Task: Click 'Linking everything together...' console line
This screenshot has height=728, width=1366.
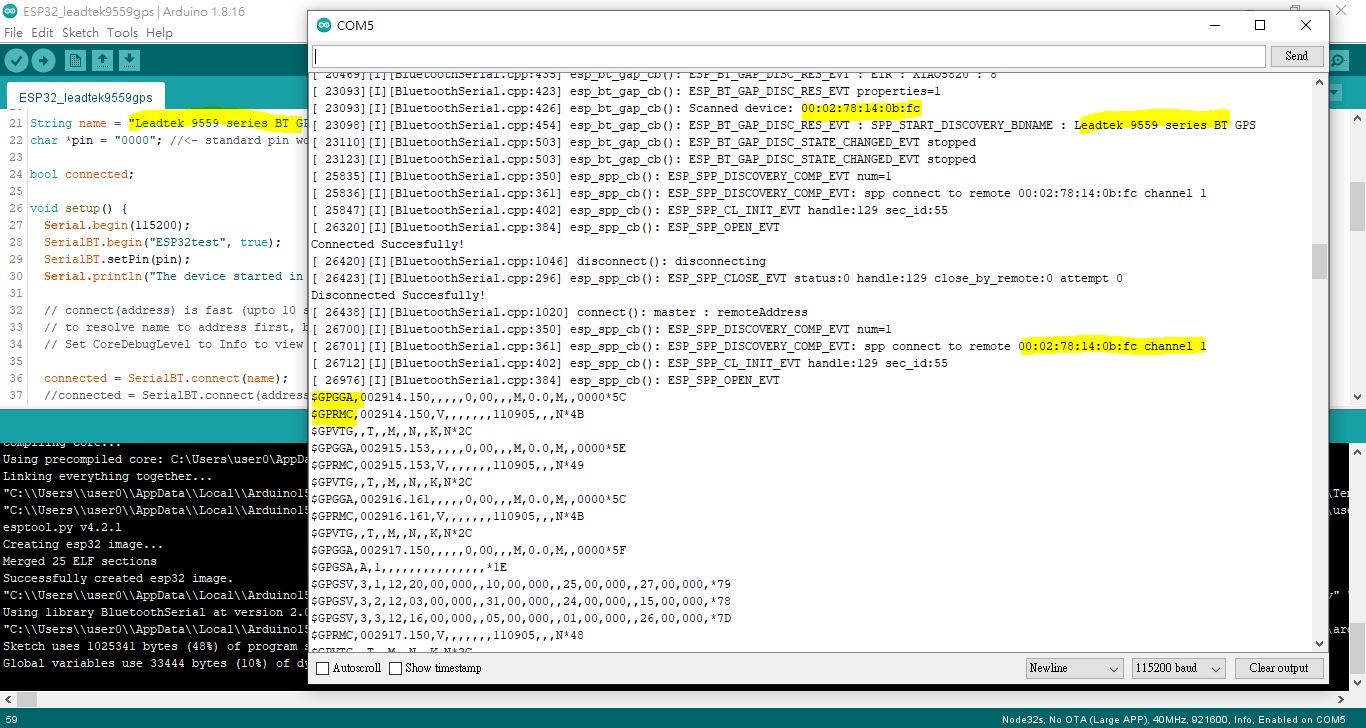Action: click(x=108, y=476)
